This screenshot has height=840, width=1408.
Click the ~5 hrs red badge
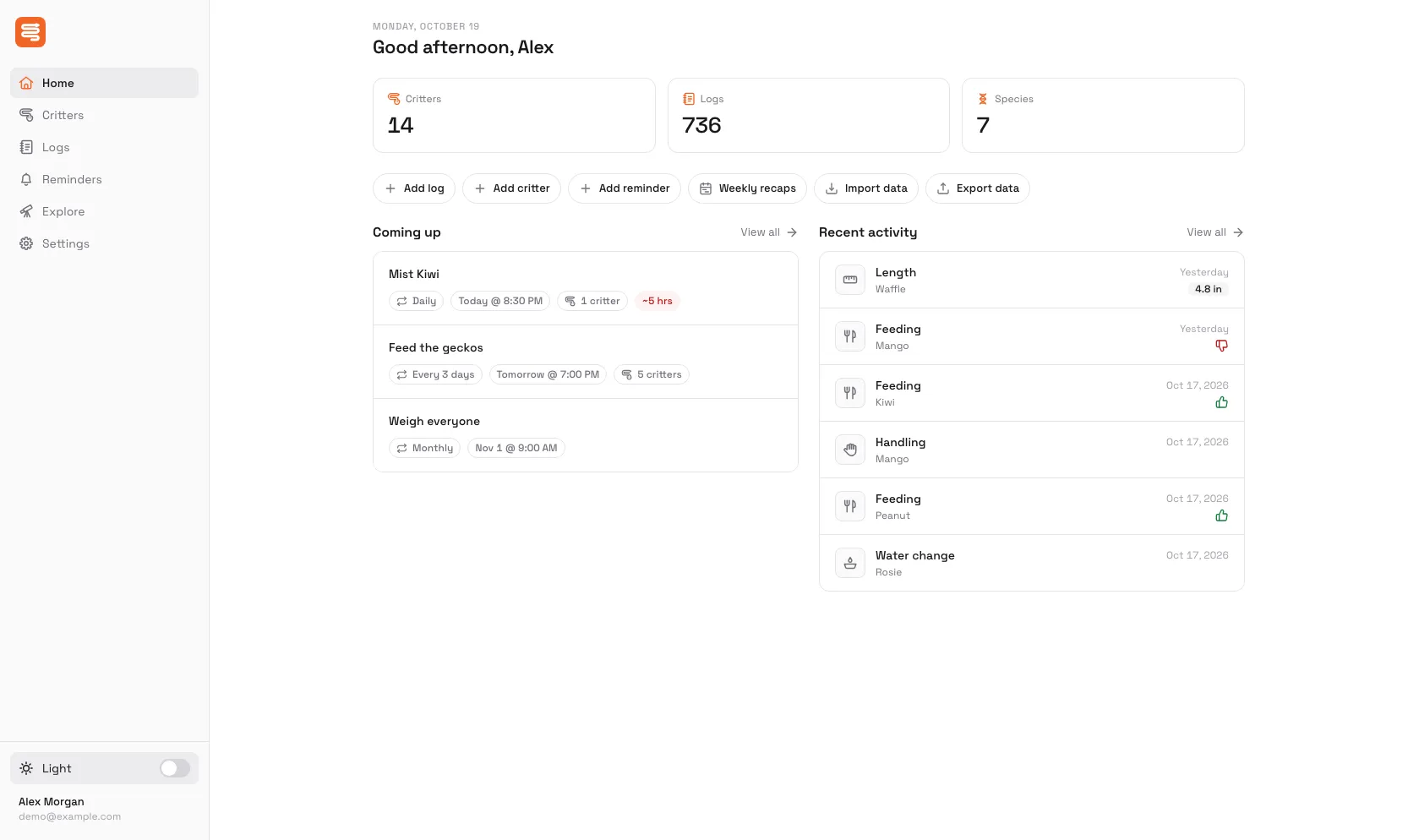(658, 301)
